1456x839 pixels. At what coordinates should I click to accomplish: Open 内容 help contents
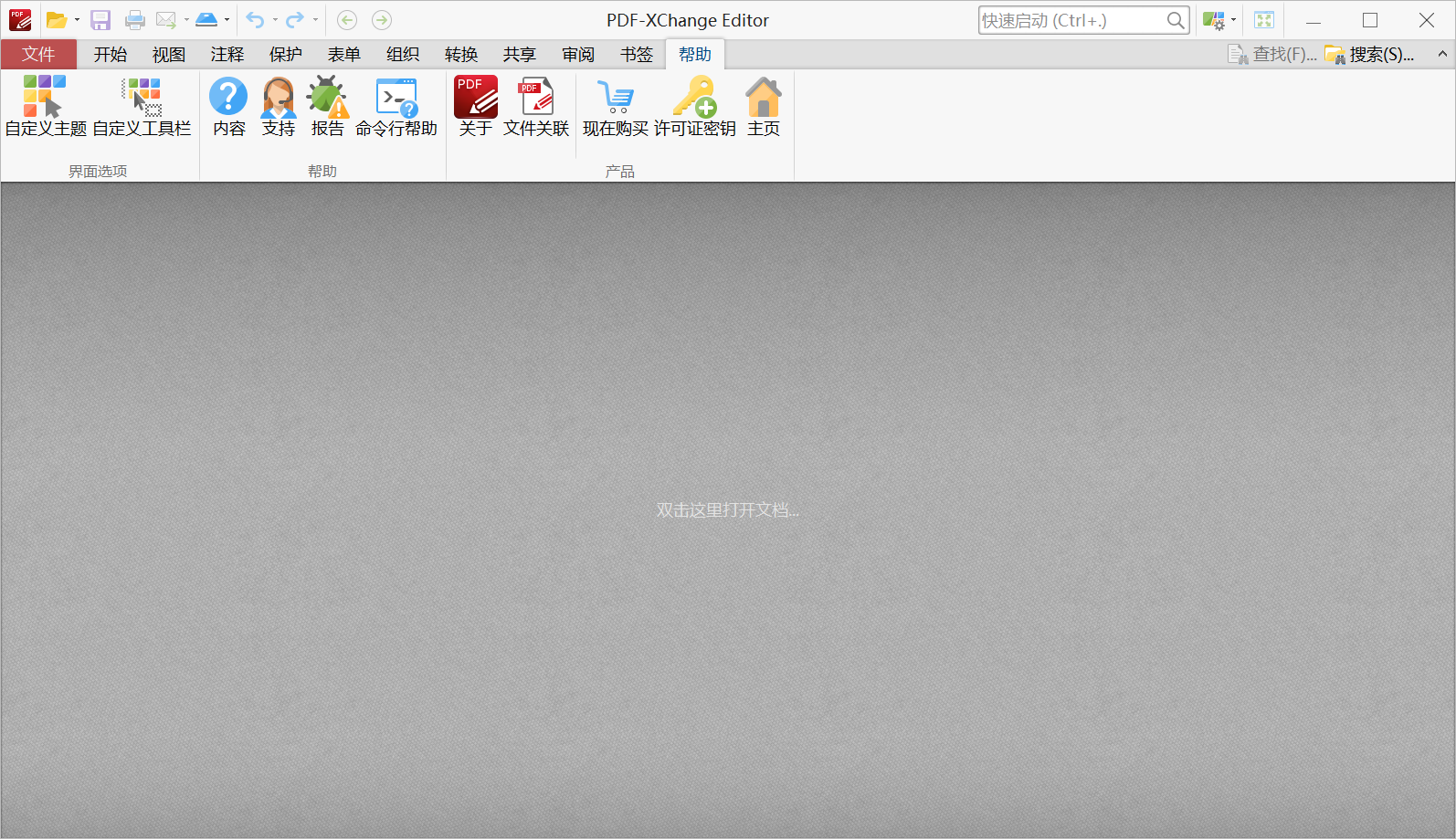tap(228, 107)
